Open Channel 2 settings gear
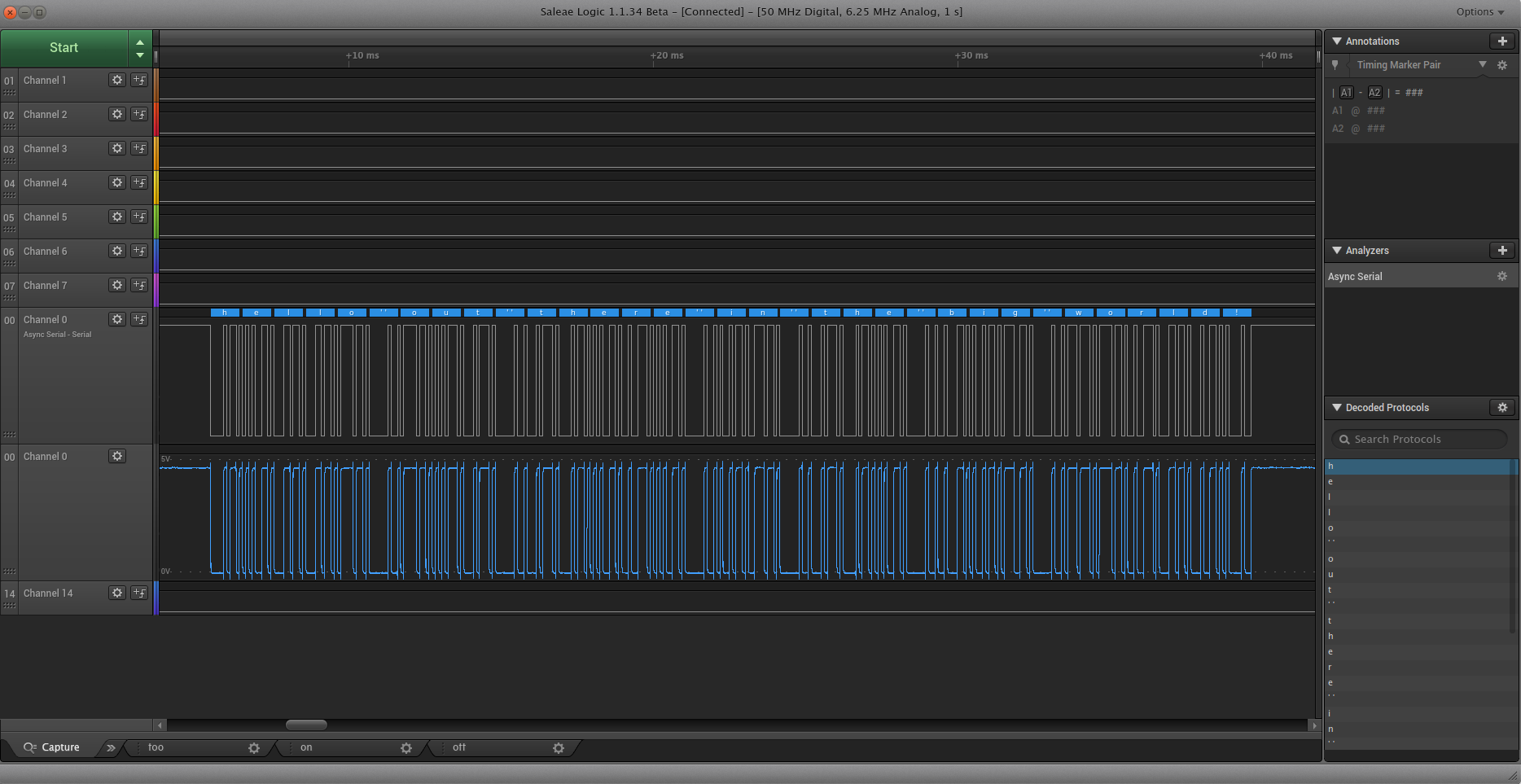This screenshot has width=1521, height=784. pyautogui.click(x=117, y=114)
